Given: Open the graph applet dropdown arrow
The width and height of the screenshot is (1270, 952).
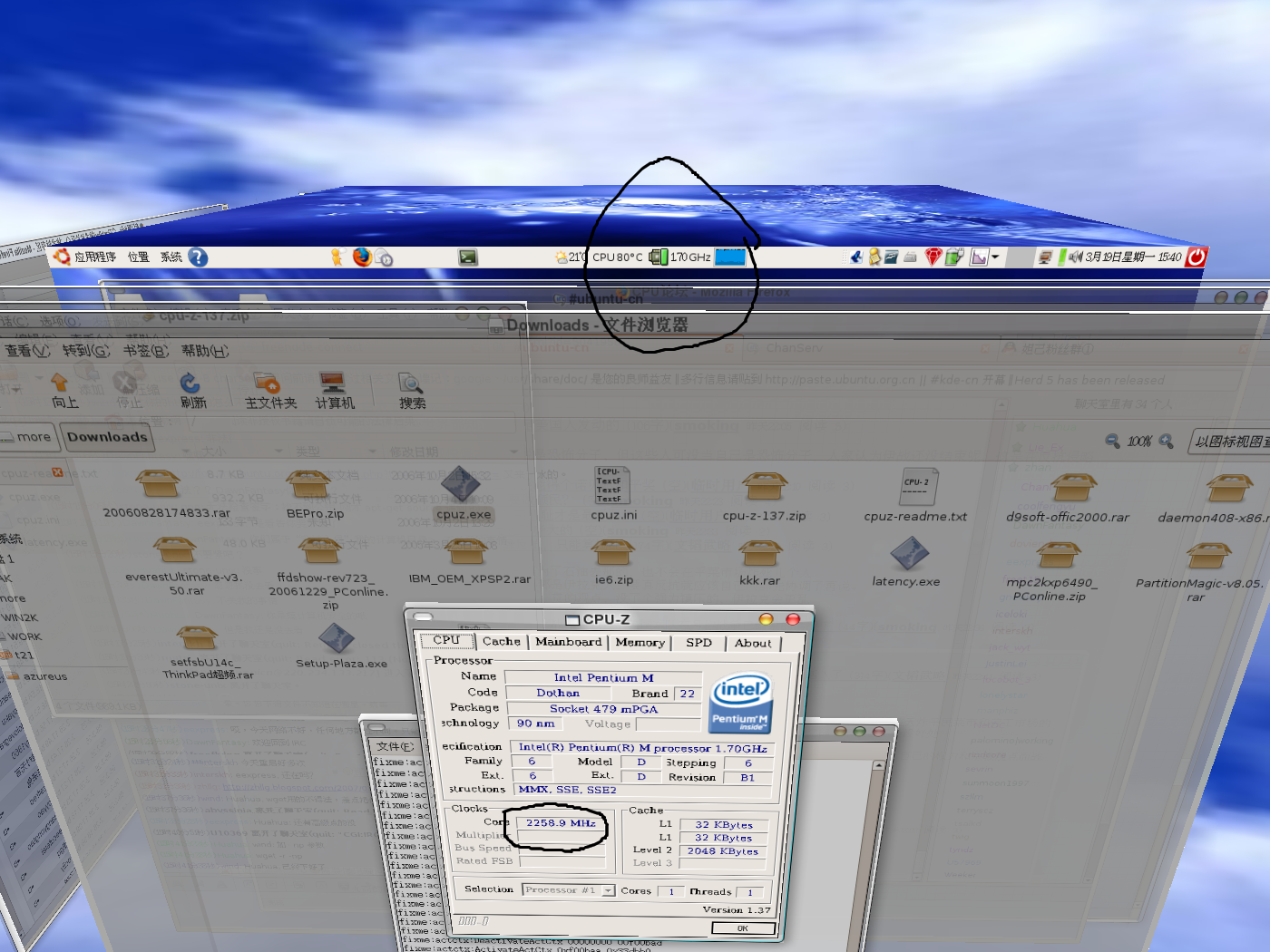Looking at the screenshot, I should (x=995, y=257).
